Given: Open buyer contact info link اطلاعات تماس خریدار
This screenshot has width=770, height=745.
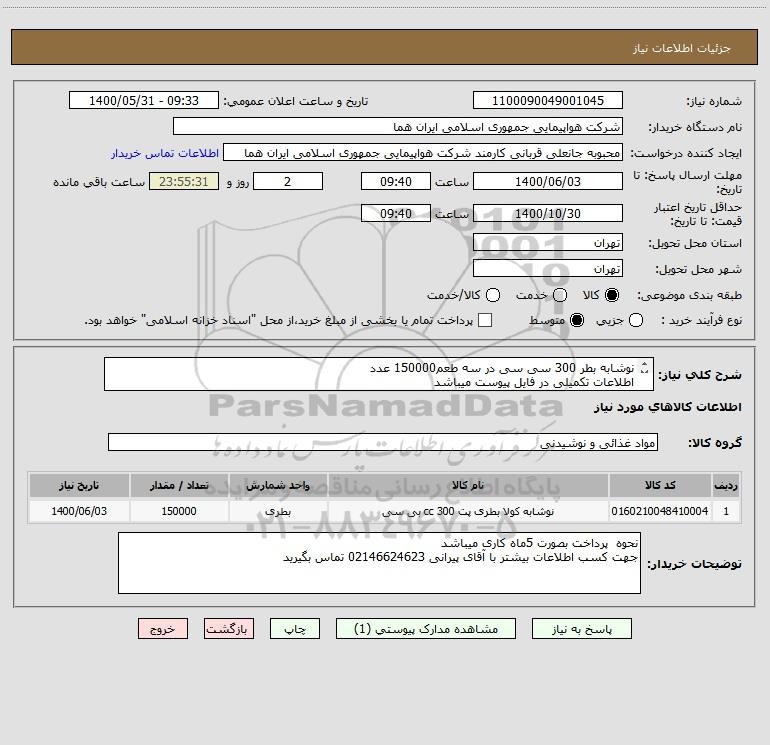Looking at the screenshot, I should tap(165, 153).
